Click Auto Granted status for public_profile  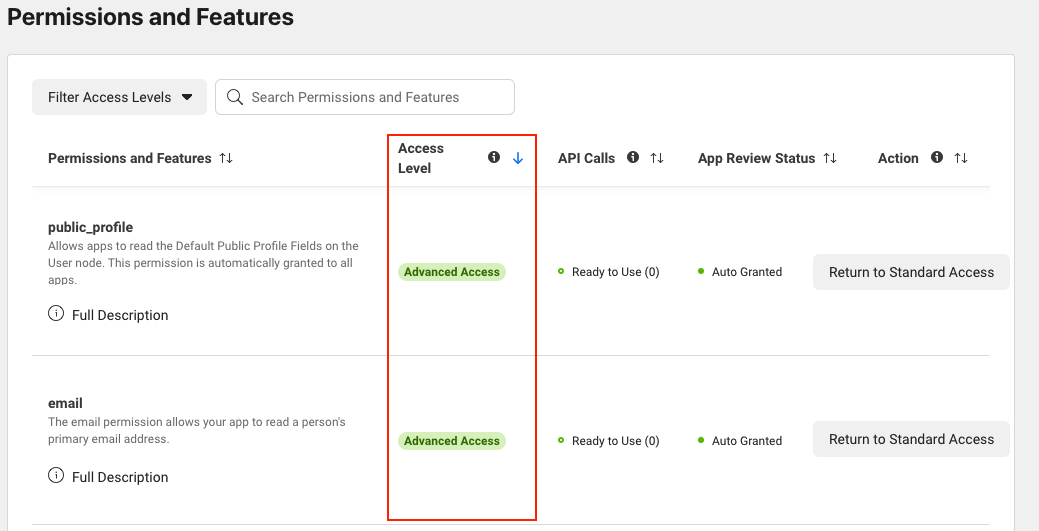tap(740, 272)
